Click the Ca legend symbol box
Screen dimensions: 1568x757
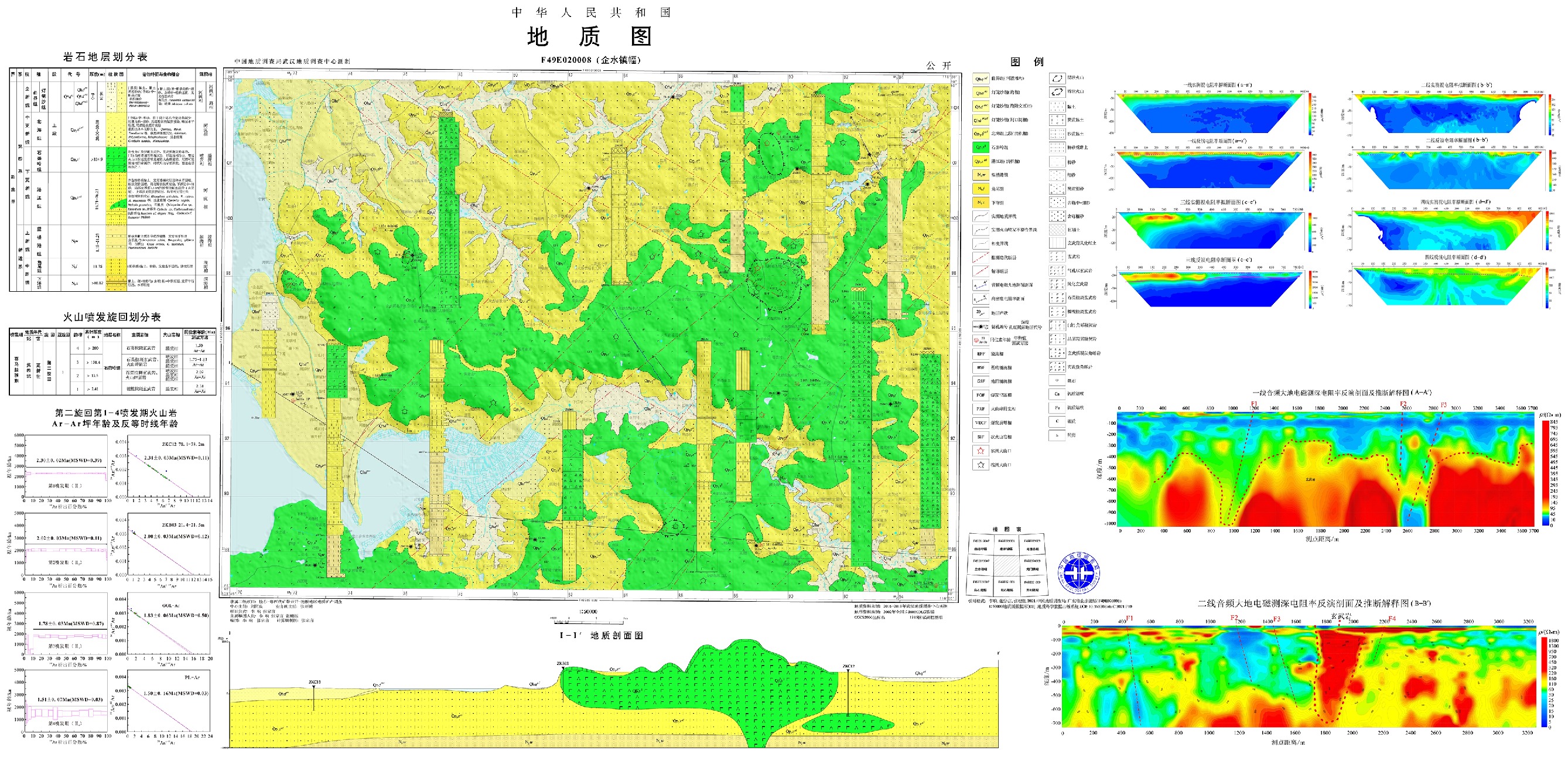point(1057,394)
